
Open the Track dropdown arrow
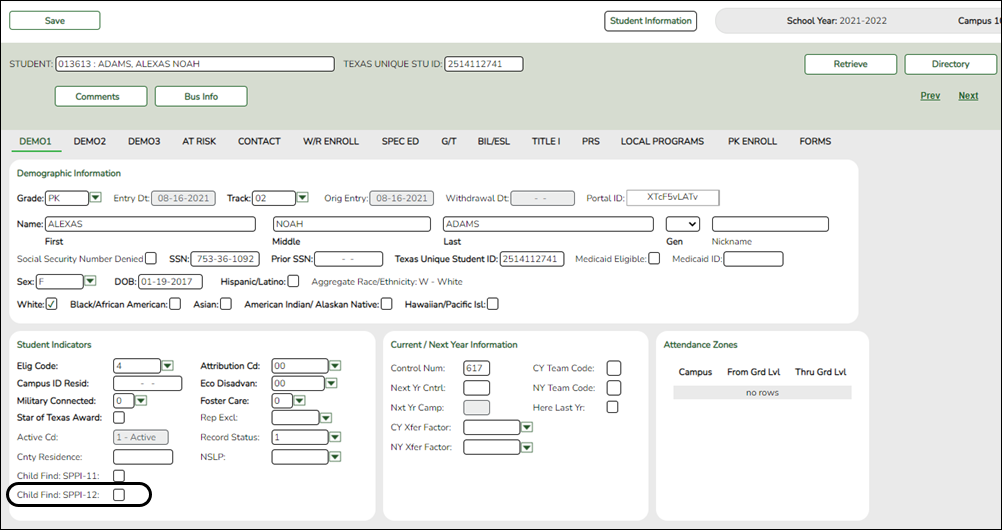coord(302,198)
